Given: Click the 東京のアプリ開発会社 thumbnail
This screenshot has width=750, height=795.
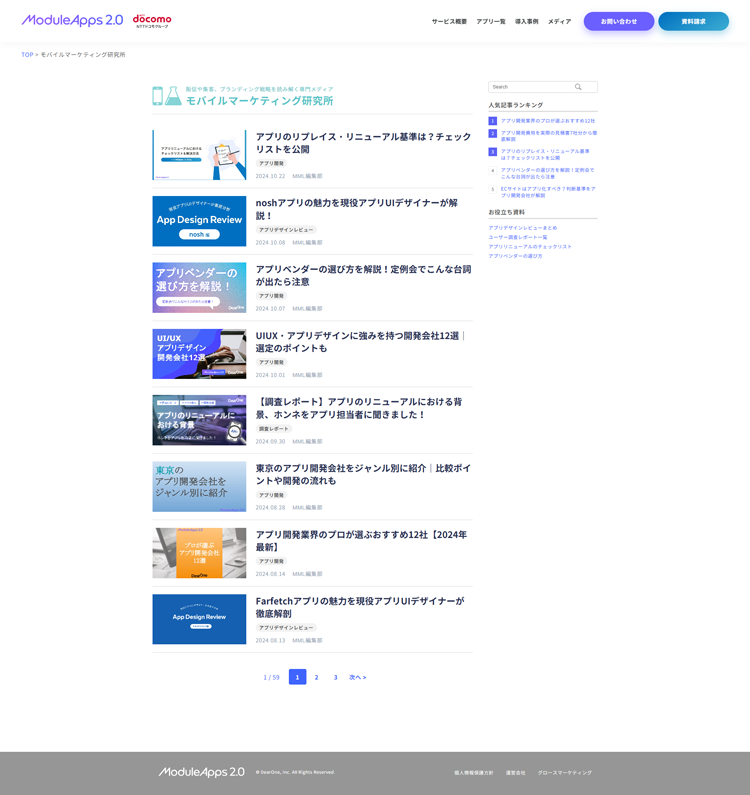Looking at the screenshot, I should [199, 487].
